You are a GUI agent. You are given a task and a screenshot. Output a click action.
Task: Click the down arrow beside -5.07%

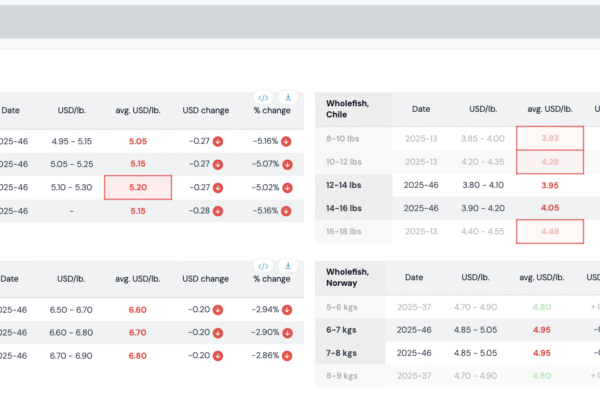click(287, 165)
